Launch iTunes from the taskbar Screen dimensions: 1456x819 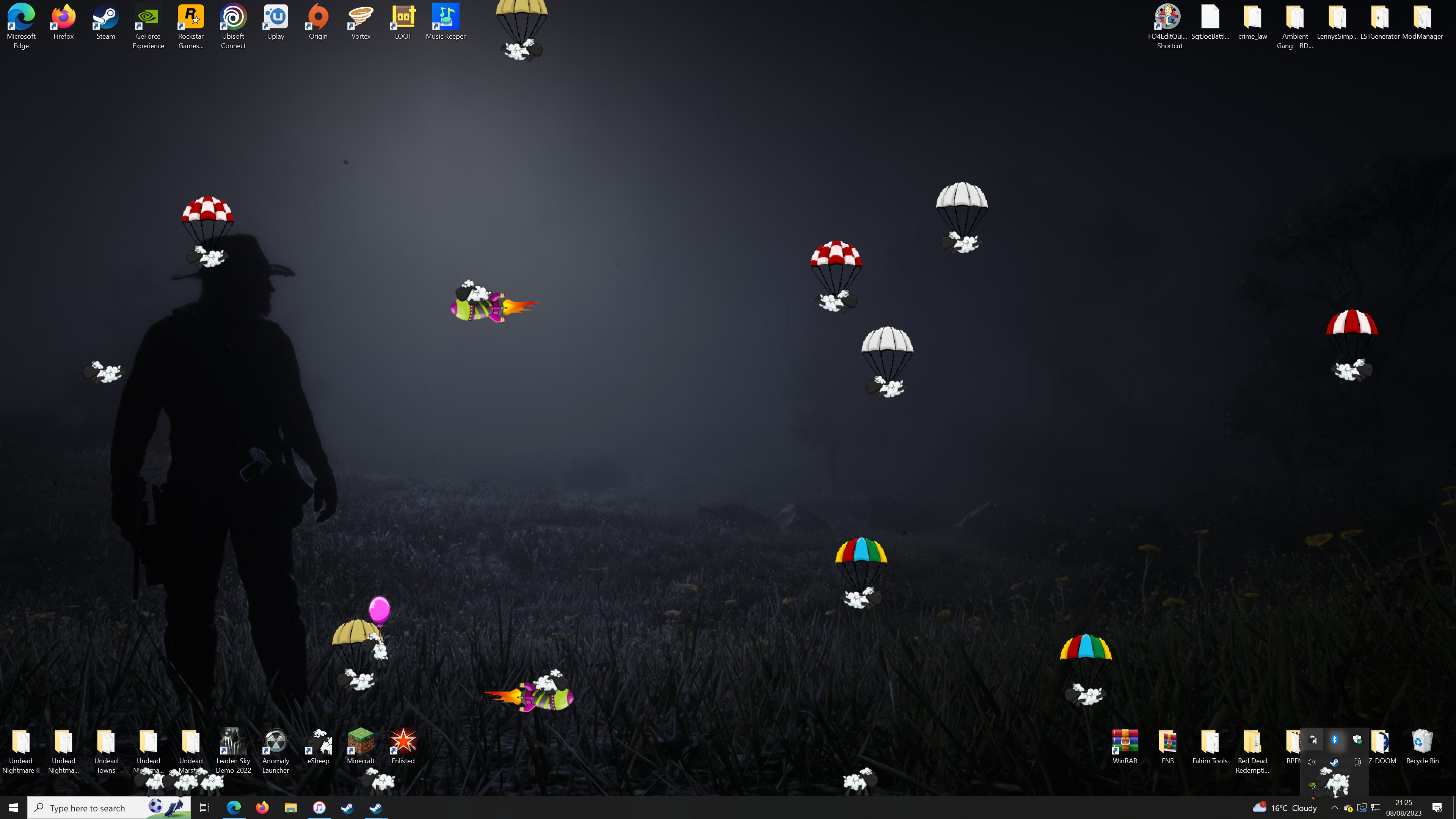click(x=319, y=808)
